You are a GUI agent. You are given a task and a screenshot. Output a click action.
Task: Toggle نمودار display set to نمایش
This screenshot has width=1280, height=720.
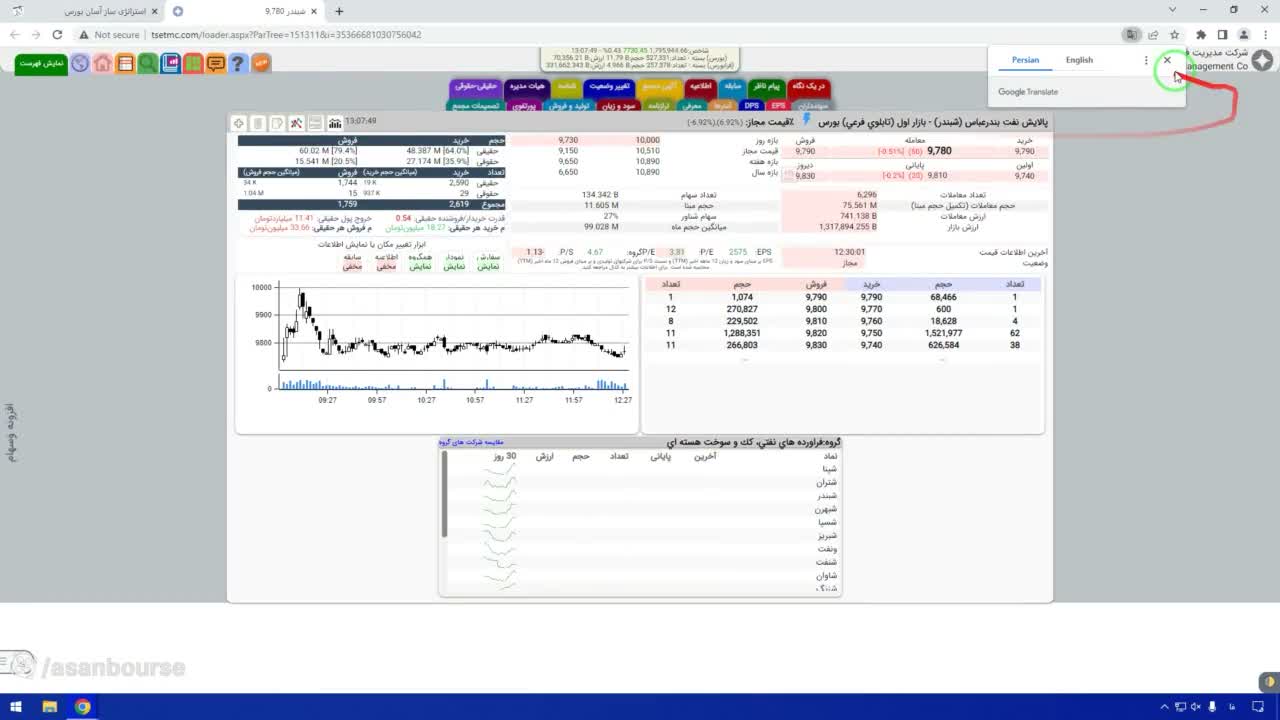[x=454, y=266]
